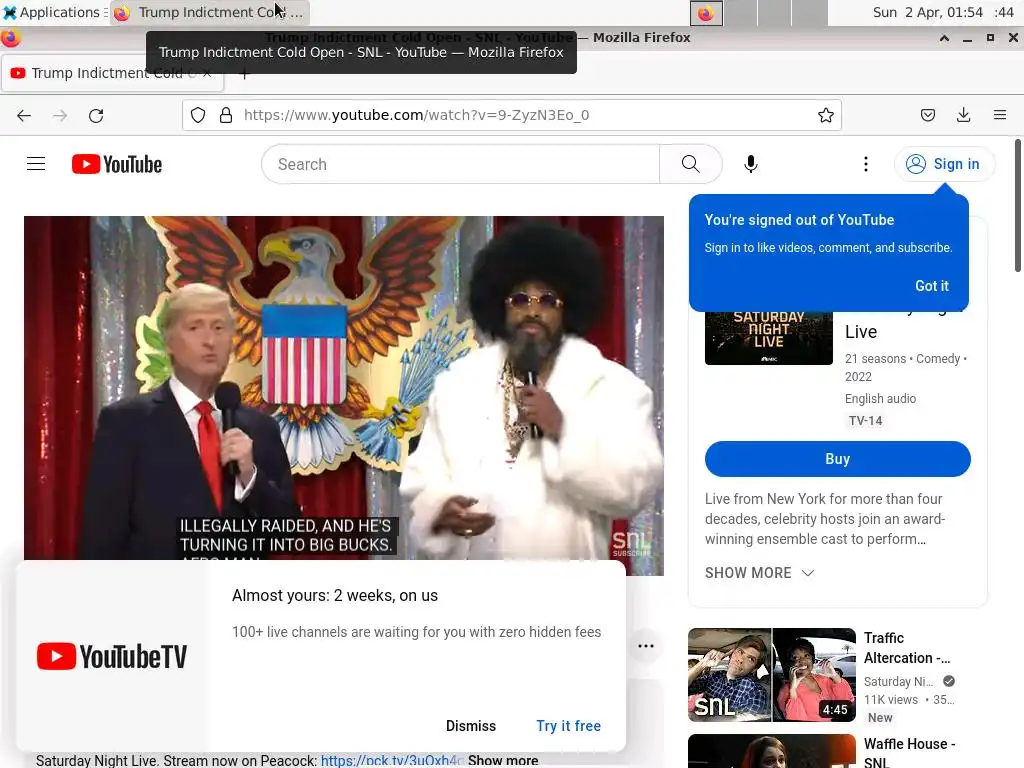The height and width of the screenshot is (768, 1024).
Task: Click the Firefox icon in the panel tray
Action: coord(706,13)
